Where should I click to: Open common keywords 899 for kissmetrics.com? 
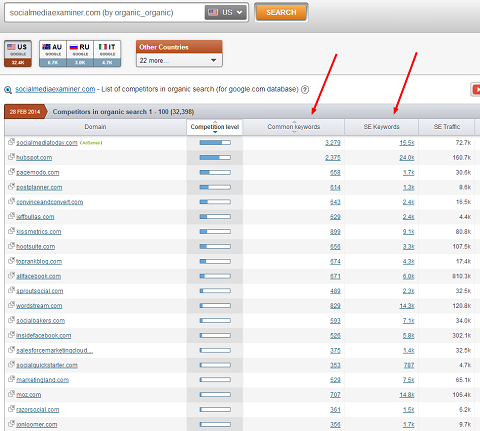point(335,232)
